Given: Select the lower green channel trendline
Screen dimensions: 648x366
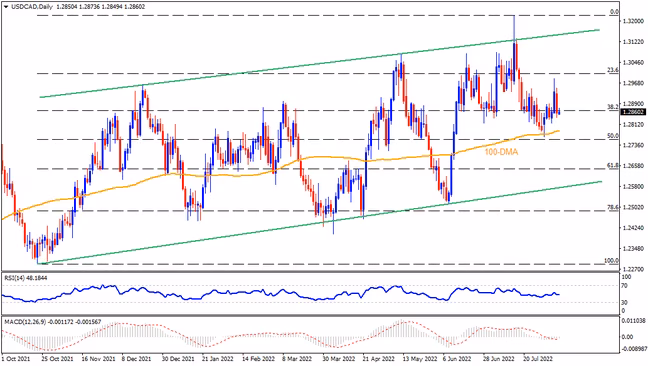Looking at the screenshot, I should coord(319,222).
